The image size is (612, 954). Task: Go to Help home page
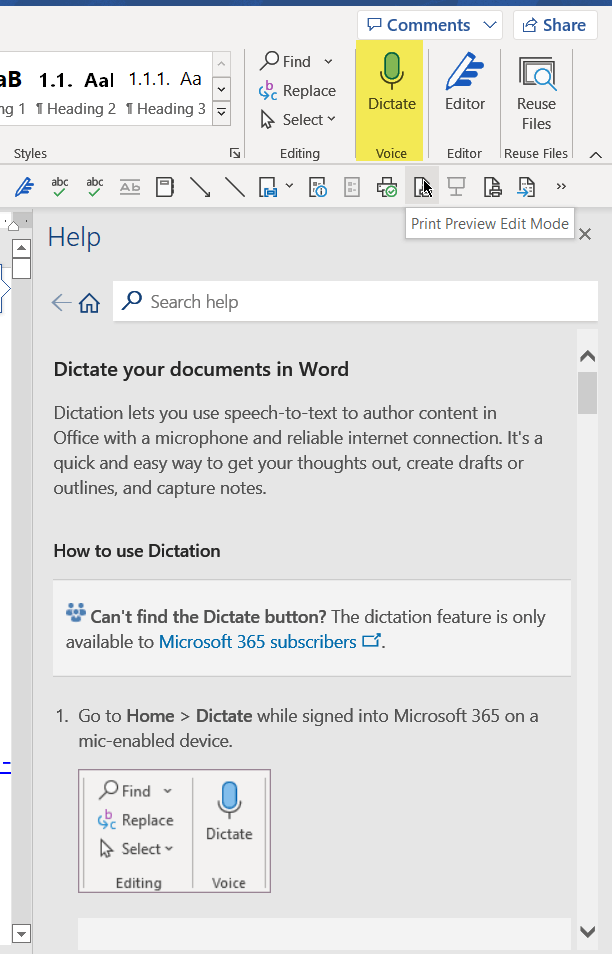click(x=89, y=302)
